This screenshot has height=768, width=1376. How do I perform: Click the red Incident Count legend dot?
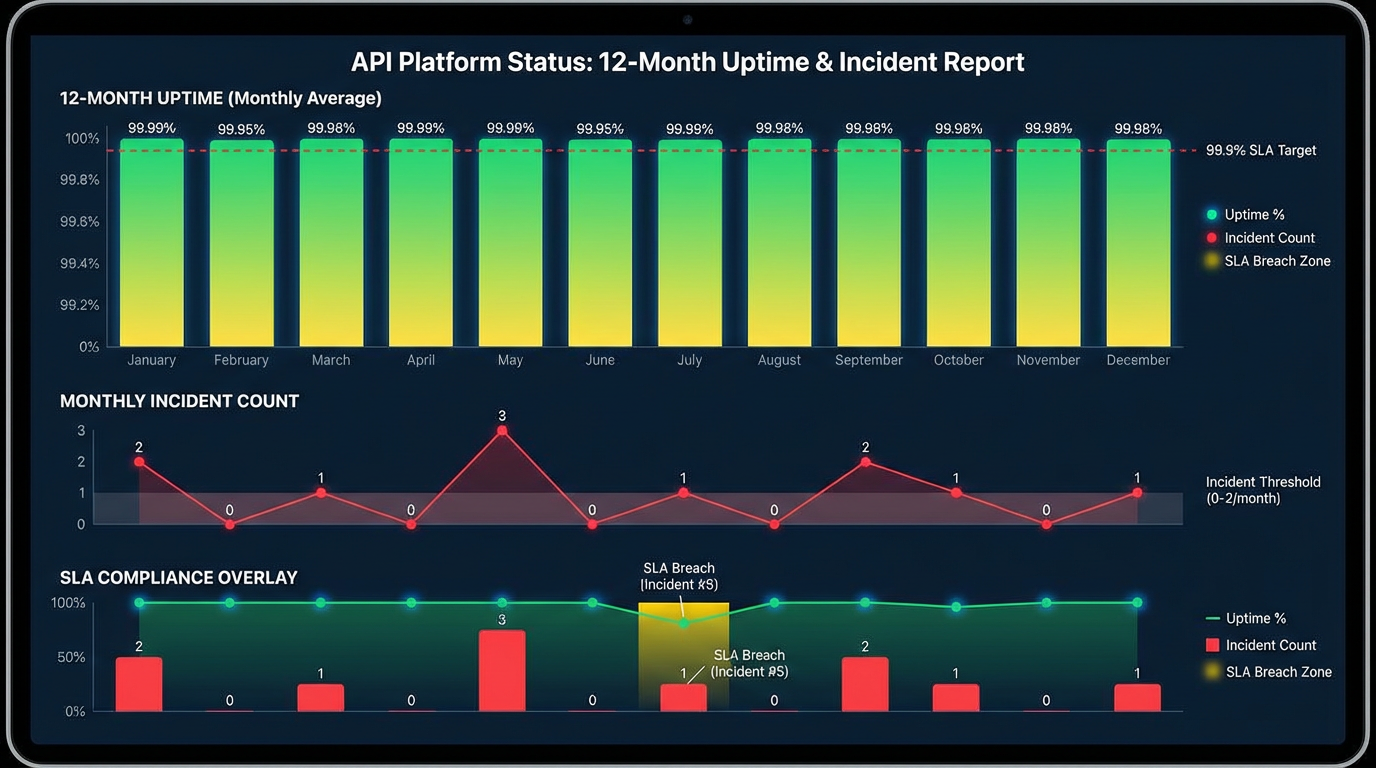tap(1212, 238)
